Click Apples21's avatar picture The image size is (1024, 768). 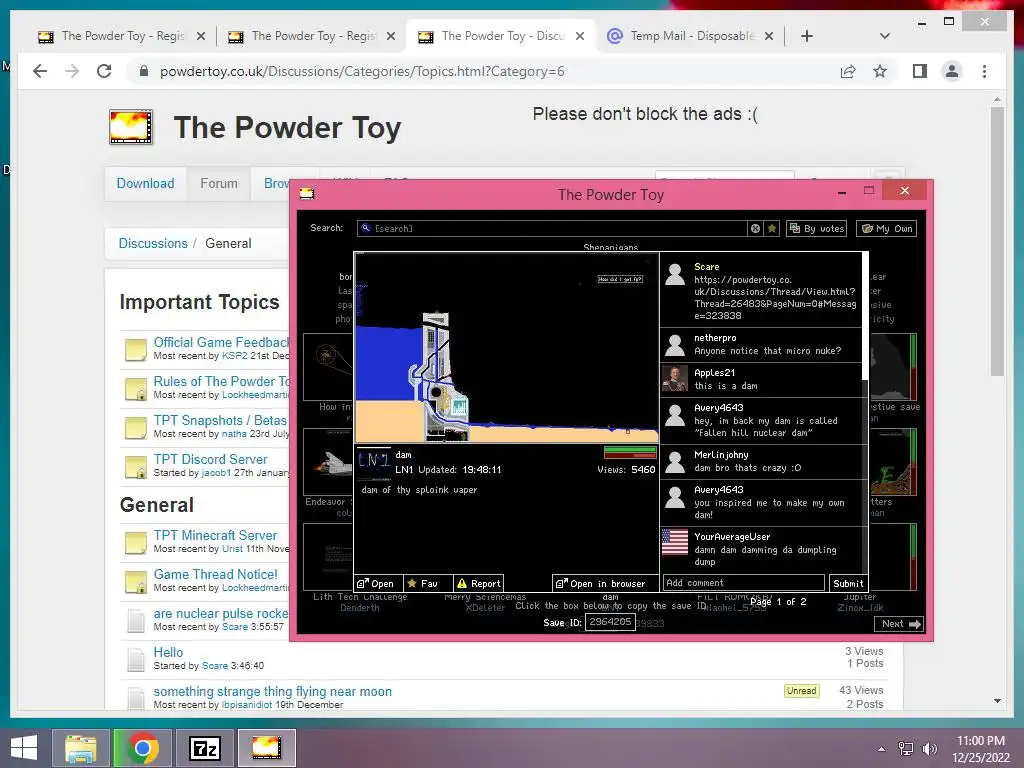pyautogui.click(x=675, y=378)
